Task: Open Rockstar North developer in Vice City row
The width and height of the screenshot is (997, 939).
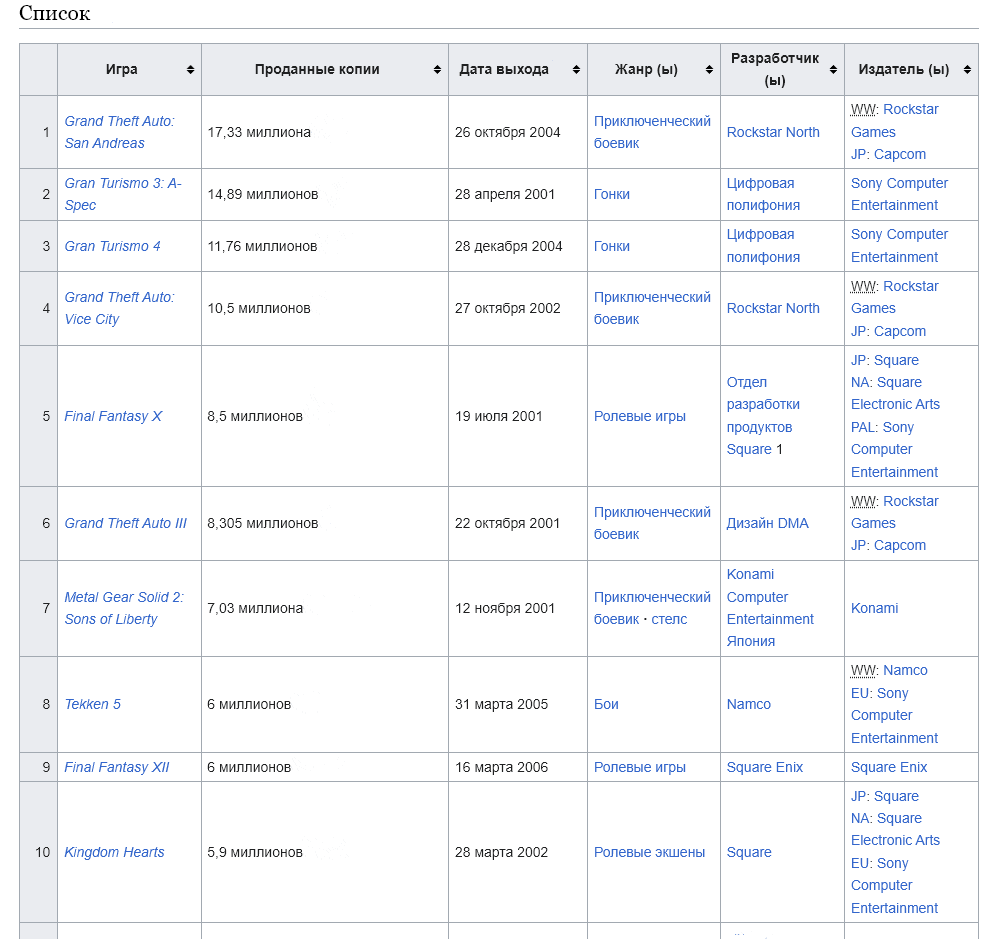Action: click(x=773, y=308)
